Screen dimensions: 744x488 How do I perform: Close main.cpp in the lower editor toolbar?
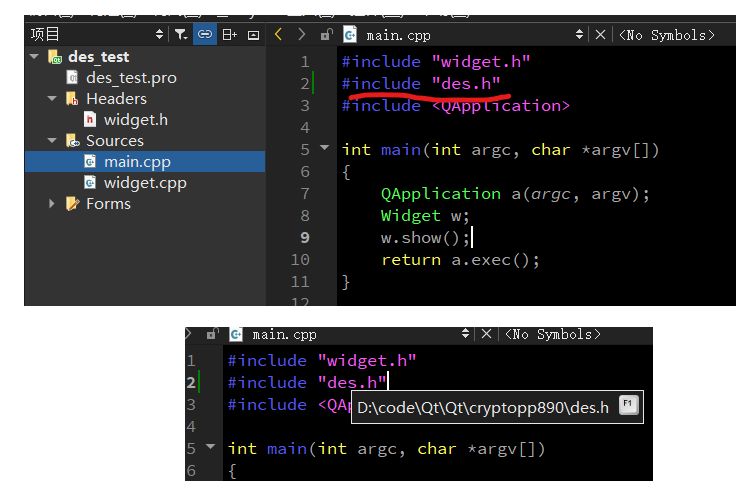(487, 334)
